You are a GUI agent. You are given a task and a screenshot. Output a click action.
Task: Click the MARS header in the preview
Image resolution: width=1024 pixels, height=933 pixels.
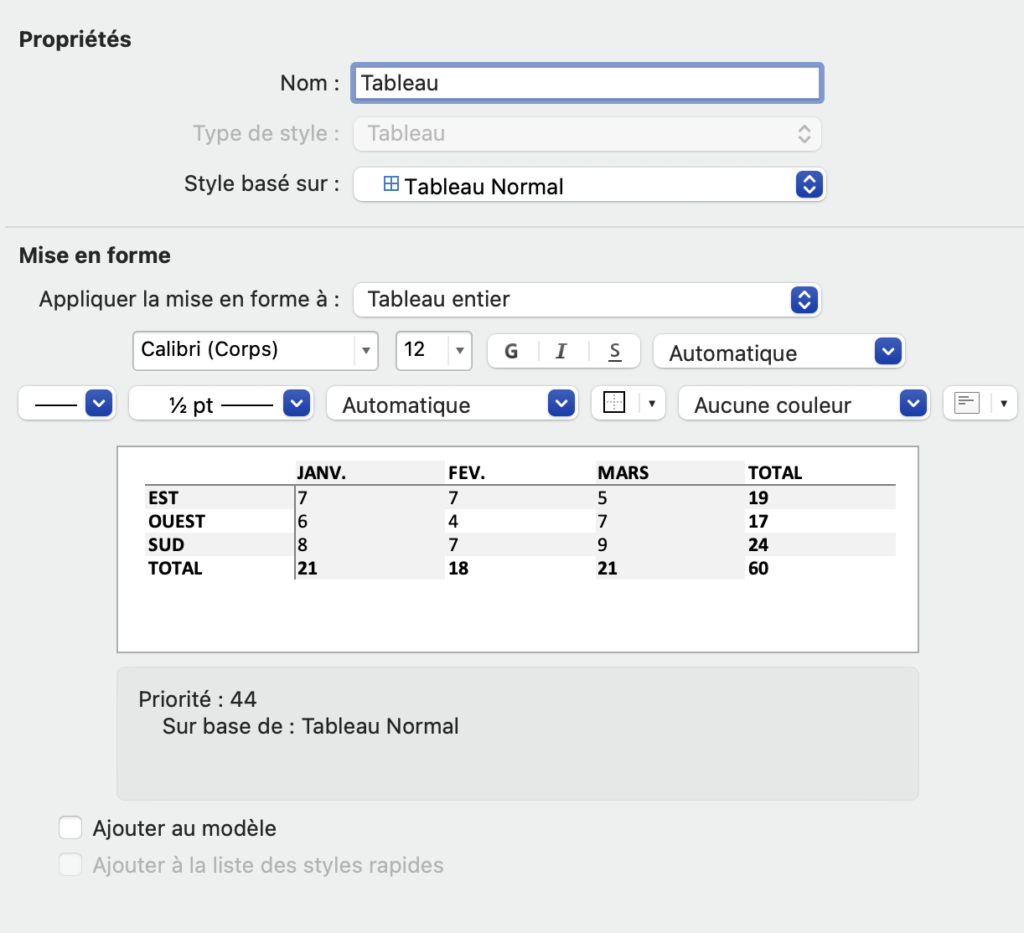click(x=623, y=473)
